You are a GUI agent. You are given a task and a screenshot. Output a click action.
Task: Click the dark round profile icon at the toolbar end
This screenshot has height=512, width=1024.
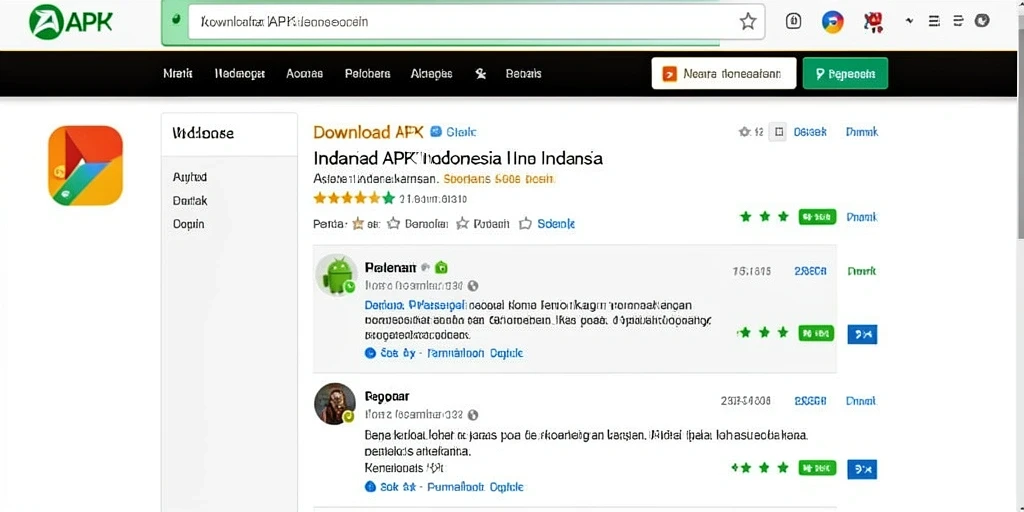[982, 21]
